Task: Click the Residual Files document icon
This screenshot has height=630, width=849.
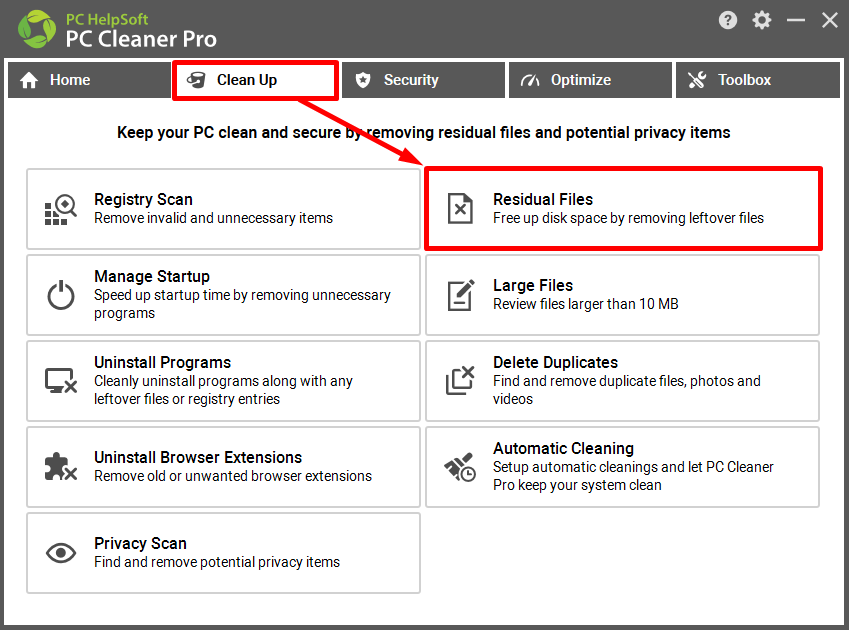Action: [x=460, y=209]
